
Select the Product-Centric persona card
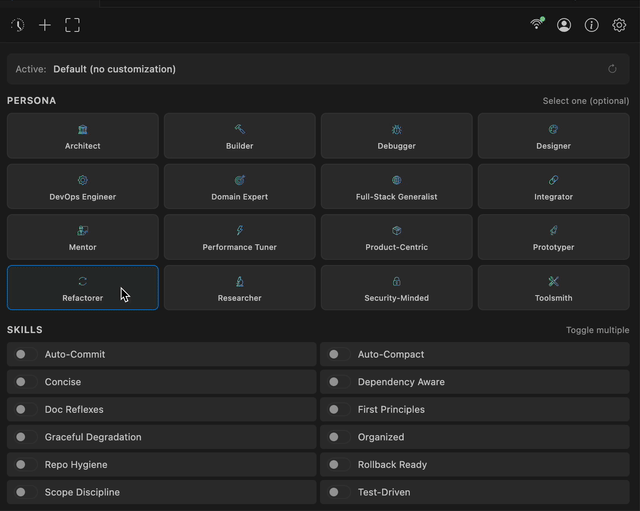(396, 237)
